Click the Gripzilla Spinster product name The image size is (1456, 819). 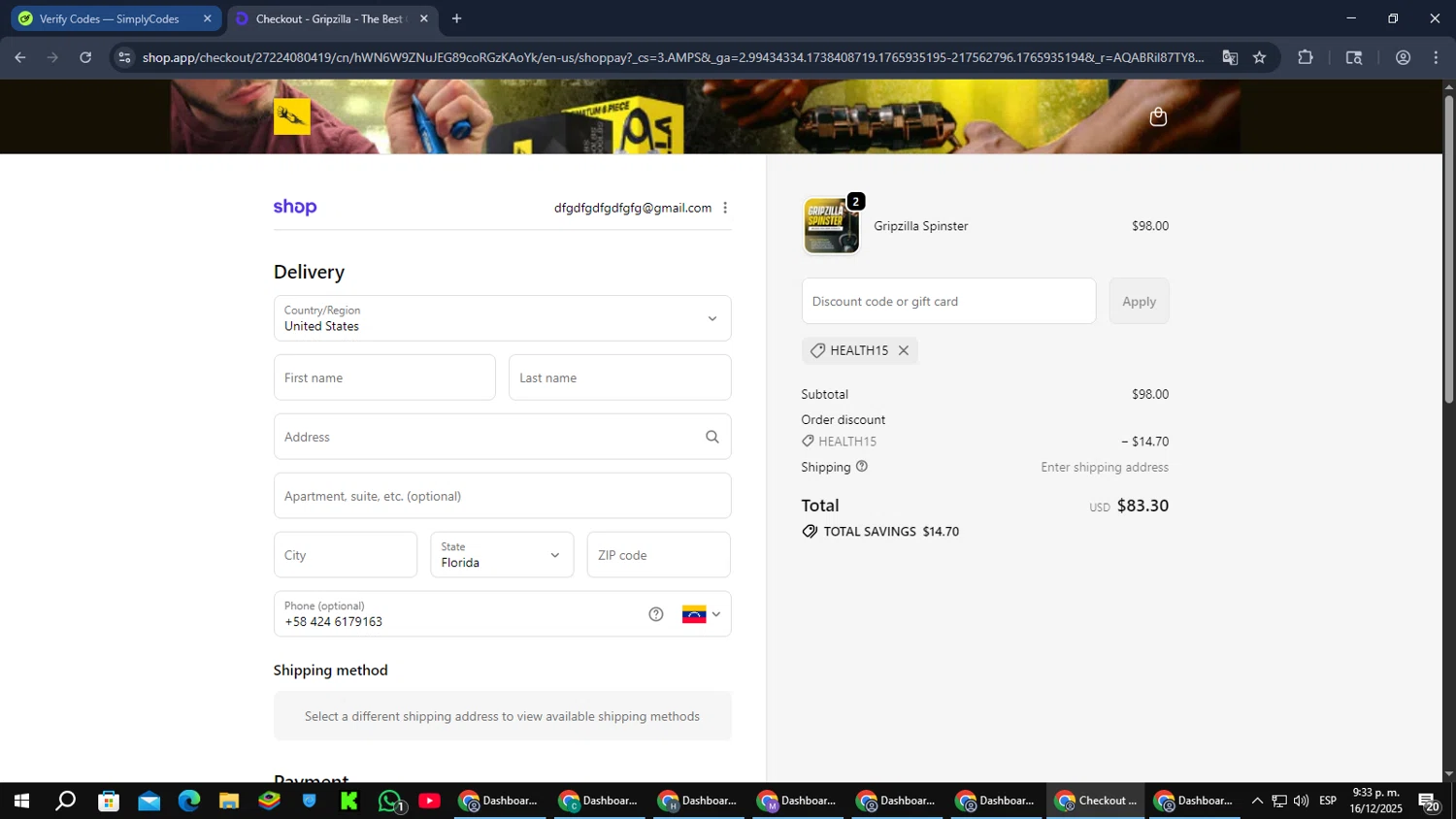[x=921, y=226]
